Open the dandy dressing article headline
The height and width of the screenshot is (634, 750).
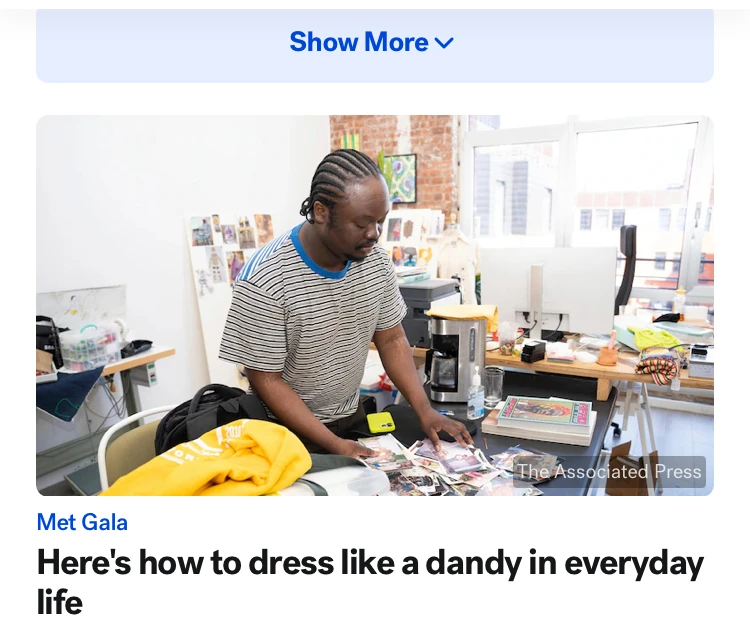(370, 582)
